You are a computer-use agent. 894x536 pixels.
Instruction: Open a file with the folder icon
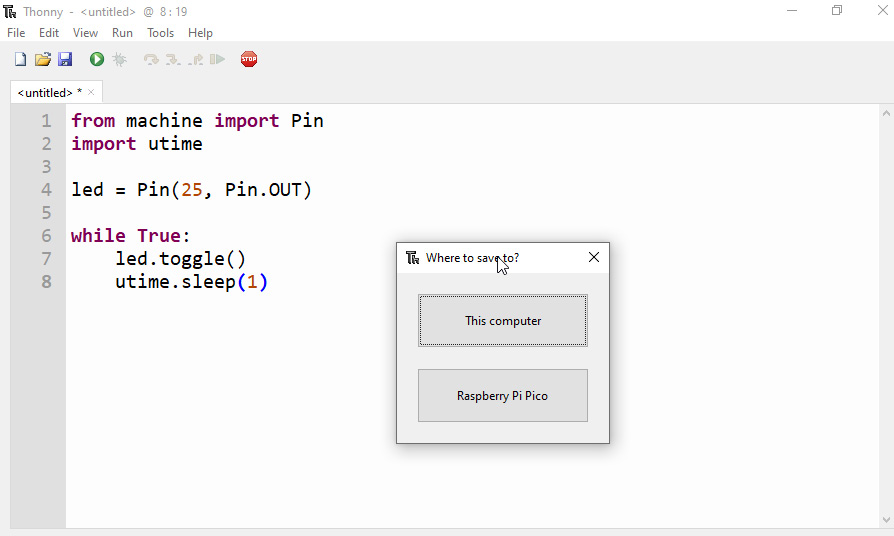tap(43, 59)
